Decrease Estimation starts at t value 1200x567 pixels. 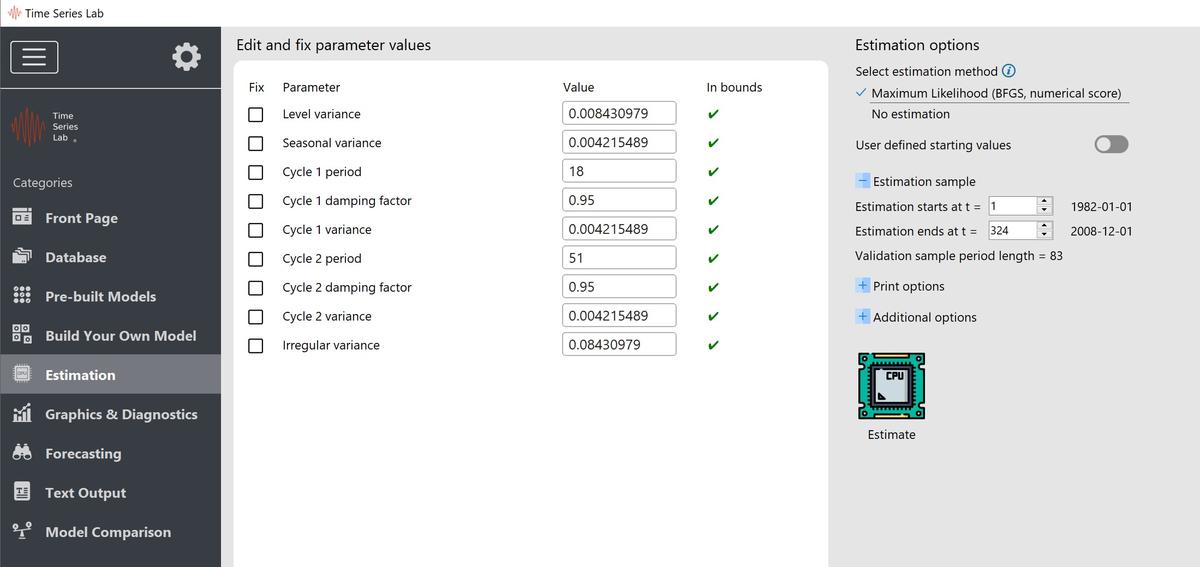1045,211
